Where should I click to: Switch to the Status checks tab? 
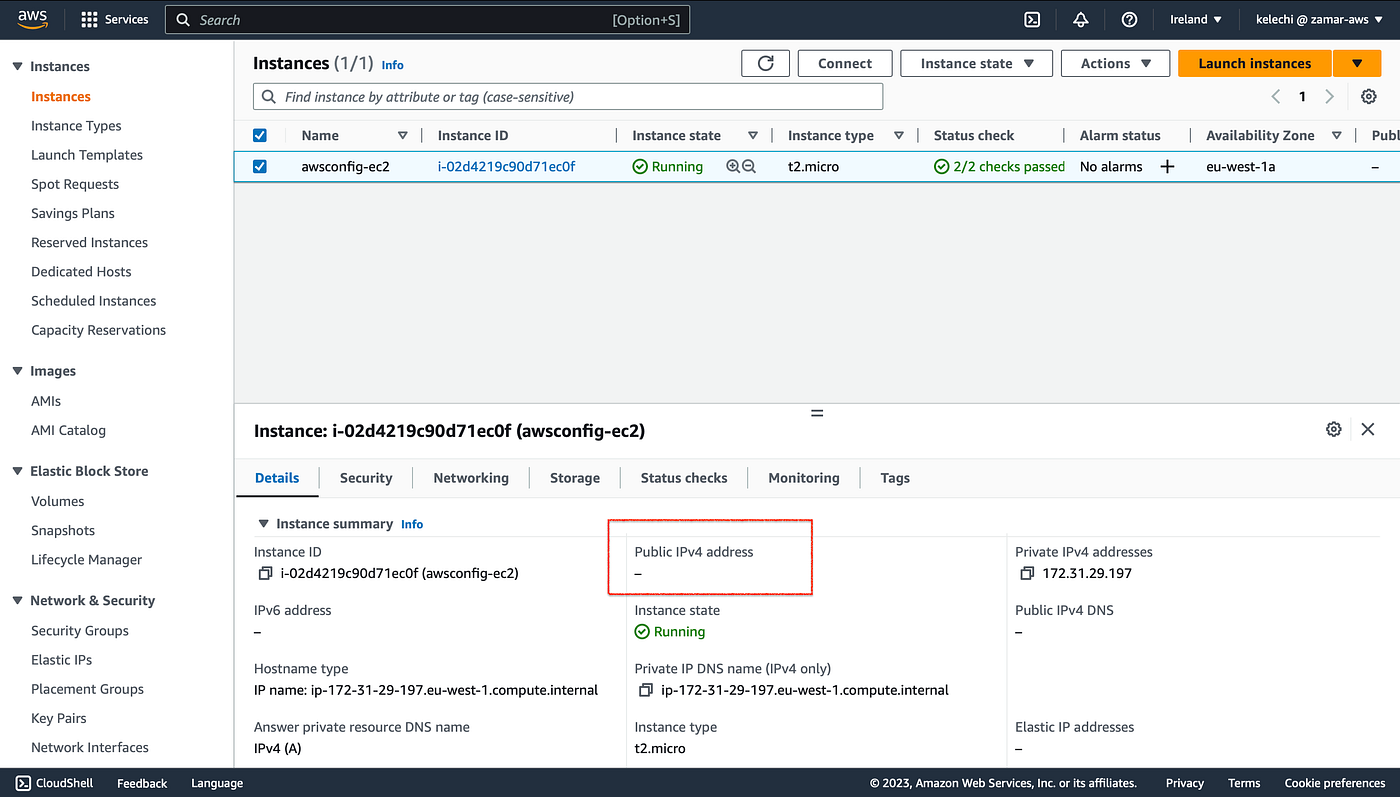684,478
